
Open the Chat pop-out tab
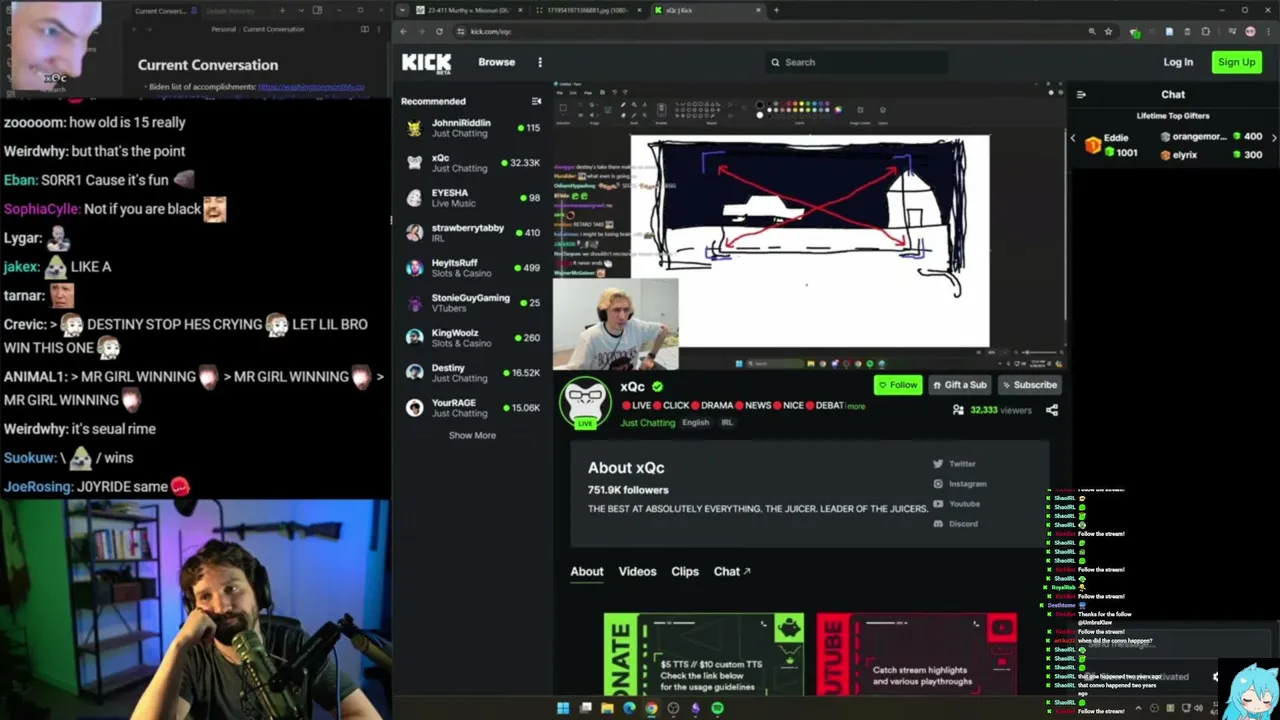tap(732, 572)
